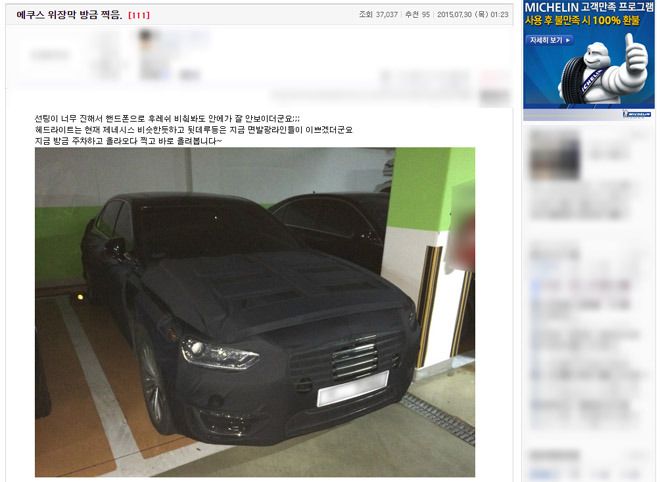Viewport: 660px width, 482px height.
Task: Open the blurred sidebar thumbnail below the ad
Action: pyautogui.click(x=554, y=154)
